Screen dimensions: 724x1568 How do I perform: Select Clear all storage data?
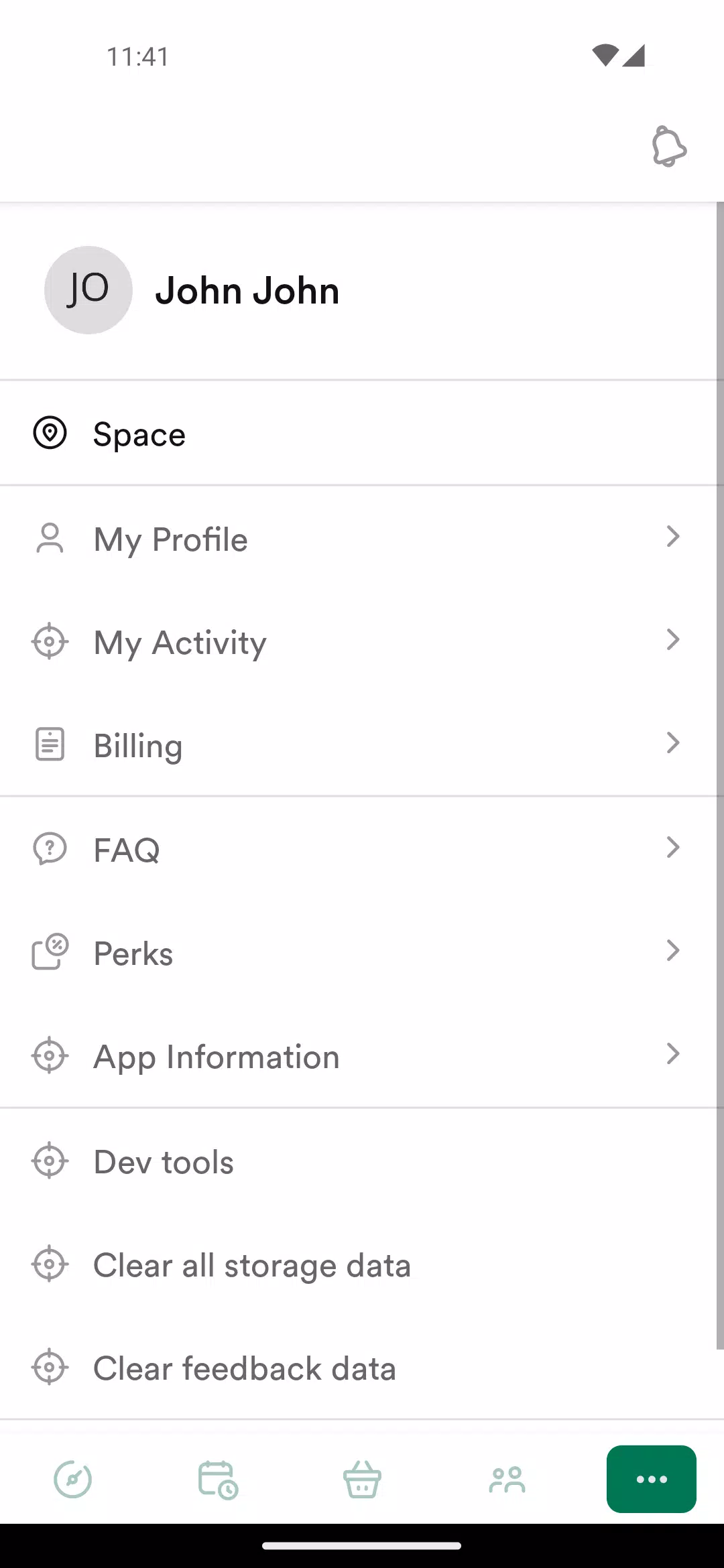251,1265
